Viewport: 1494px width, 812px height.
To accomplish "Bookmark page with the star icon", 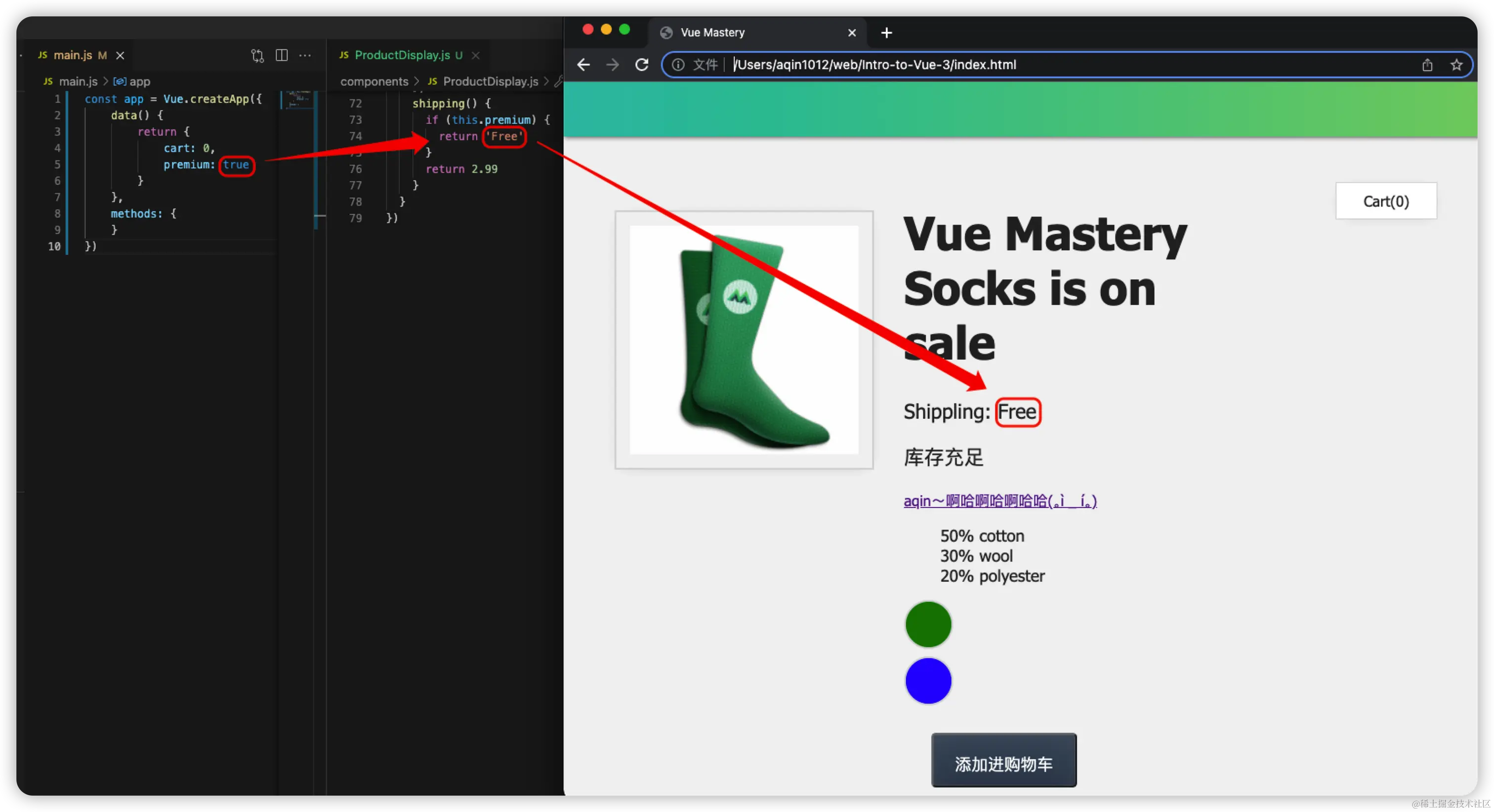I will [x=1456, y=65].
